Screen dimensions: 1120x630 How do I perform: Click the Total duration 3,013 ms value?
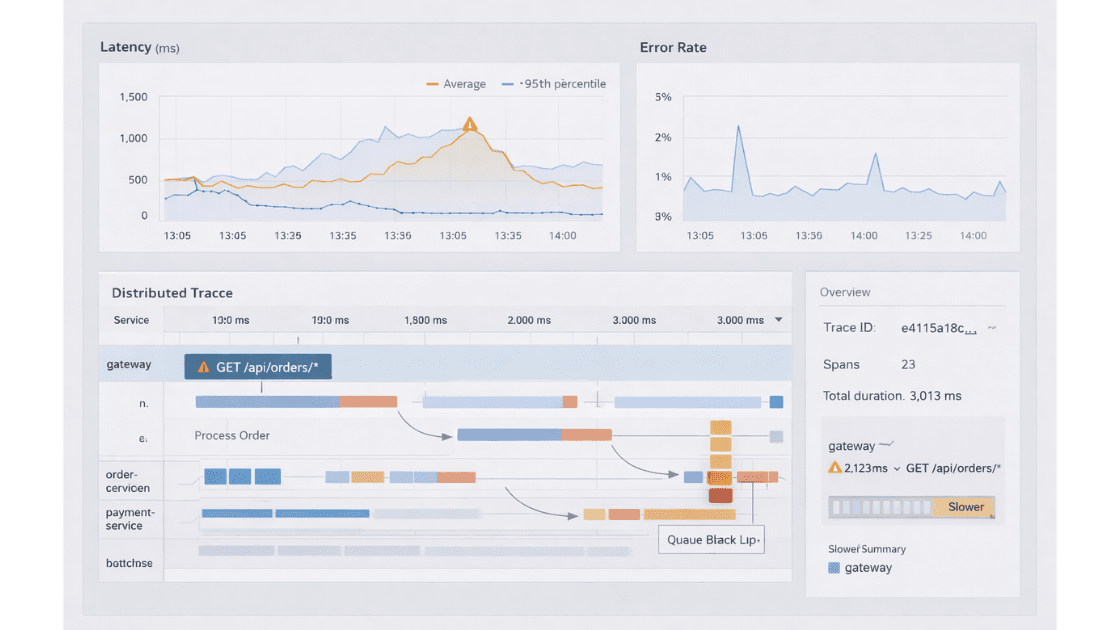coord(935,396)
